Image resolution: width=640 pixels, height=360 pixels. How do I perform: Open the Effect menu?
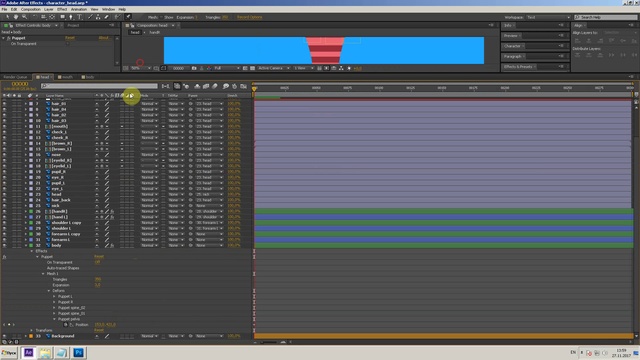pos(62,9)
